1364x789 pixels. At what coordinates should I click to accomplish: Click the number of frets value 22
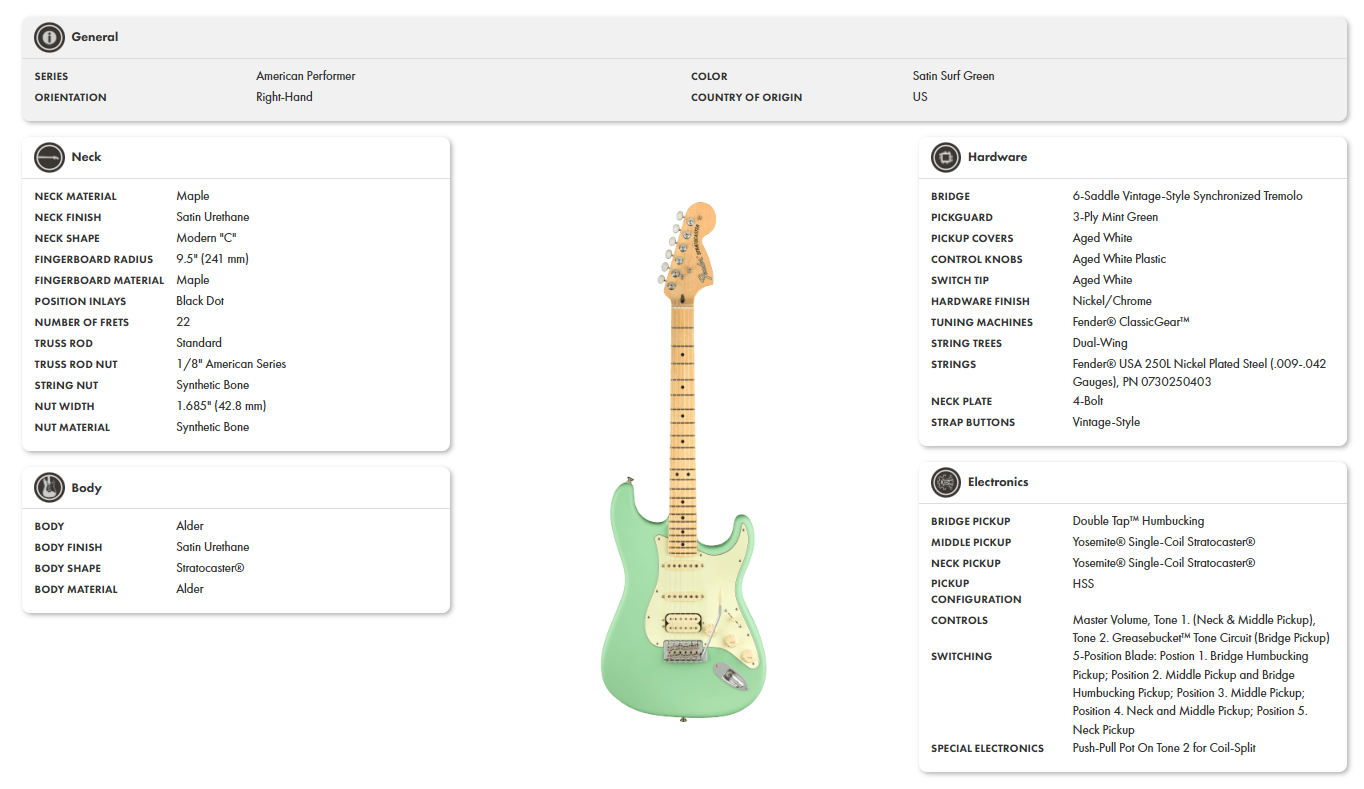[x=183, y=322]
